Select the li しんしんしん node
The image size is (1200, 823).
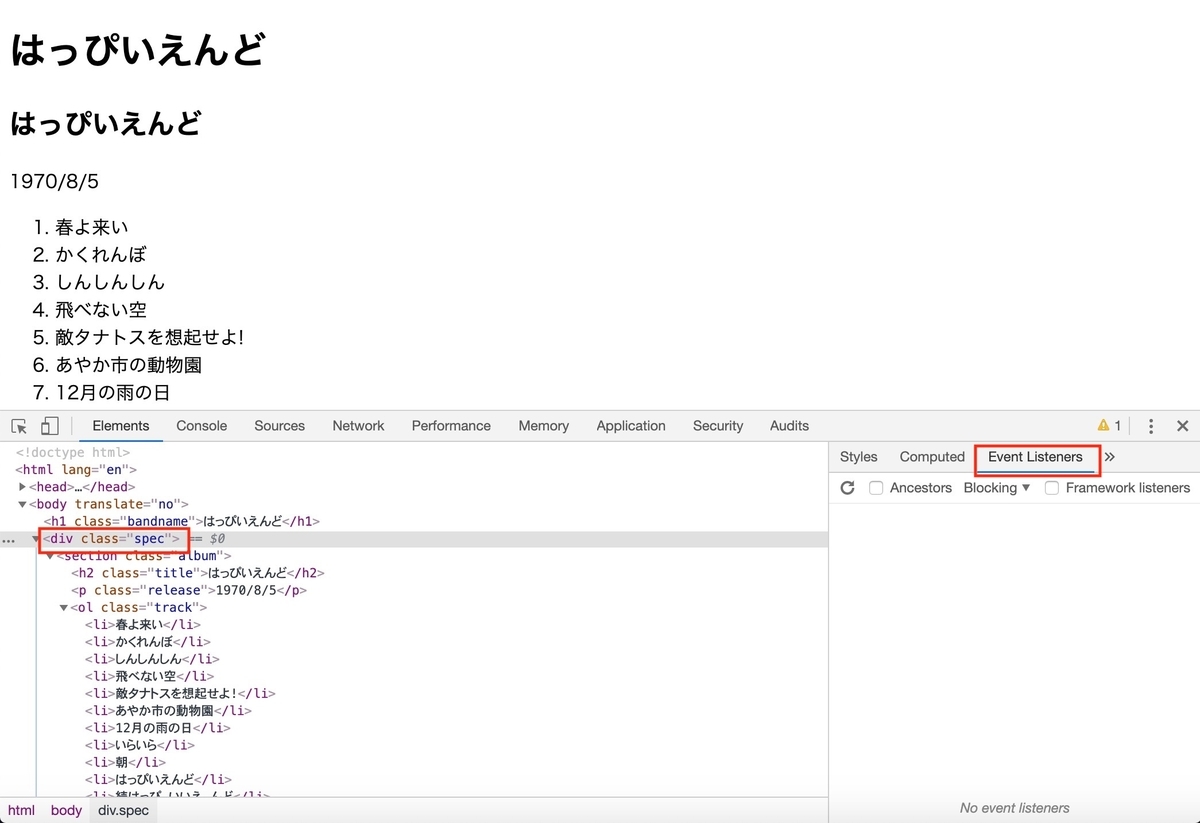[x=152, y=659]
